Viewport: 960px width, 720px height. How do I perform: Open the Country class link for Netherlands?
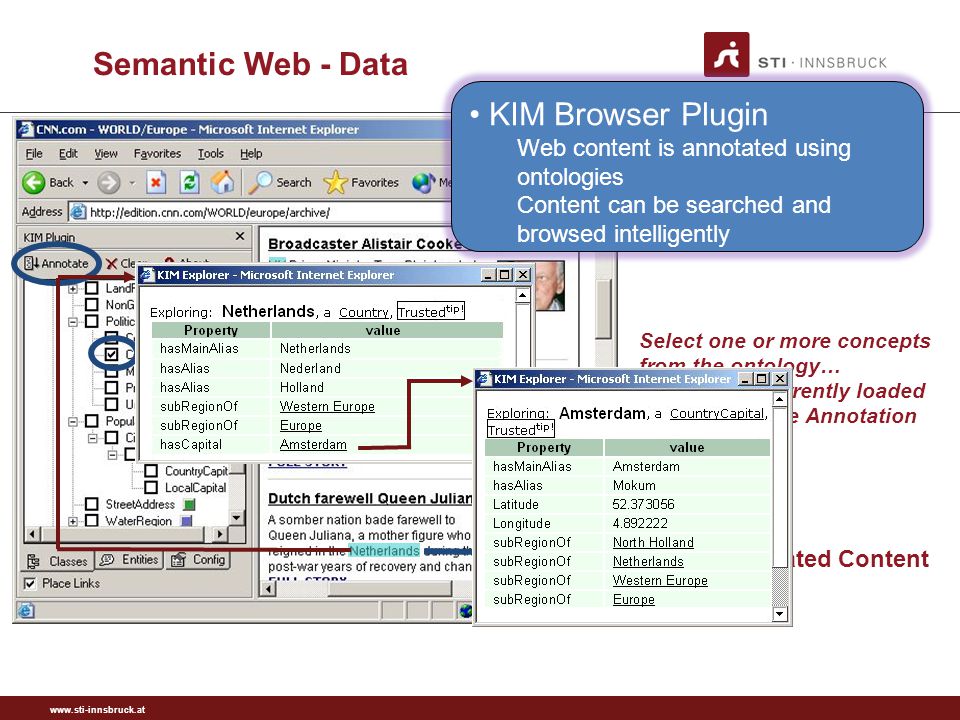click(x=364, y=312)
